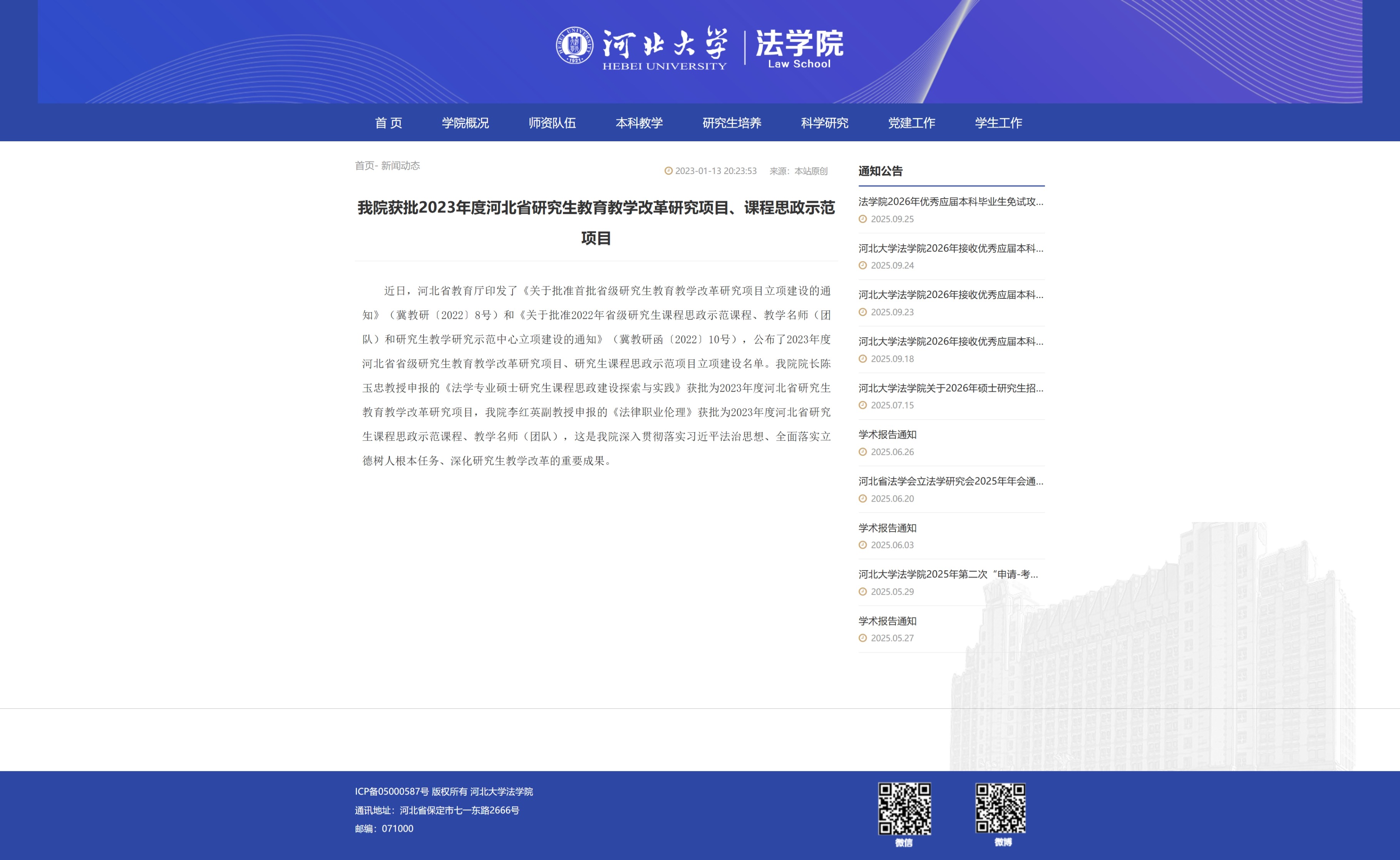This screenshot has height=860, width=1400.
Task: Open the 河北省法学会立法学研究会2025年年会 notice
Action: click(x=951, y=481)
